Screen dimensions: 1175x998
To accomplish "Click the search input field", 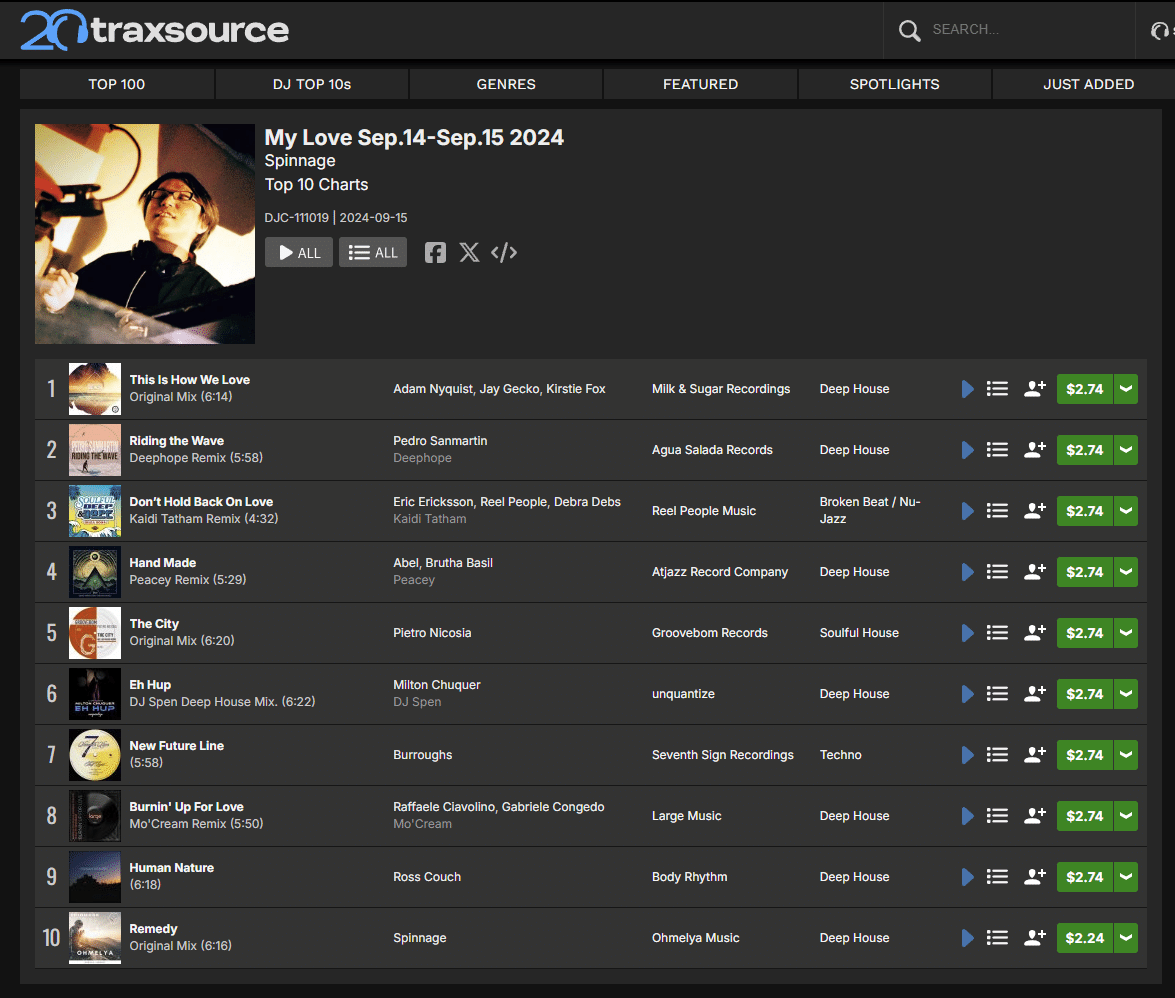I will pyautogui.click(x=1027, y=30).
